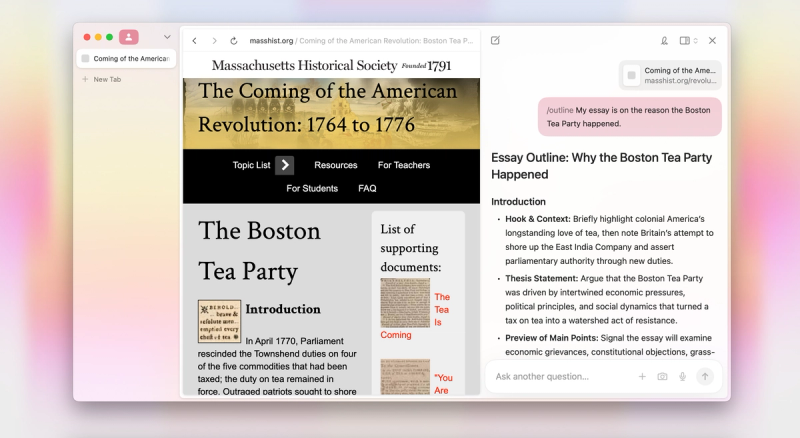
Task: Open the FAQ menu item
Action: click(x=367, y=188)
